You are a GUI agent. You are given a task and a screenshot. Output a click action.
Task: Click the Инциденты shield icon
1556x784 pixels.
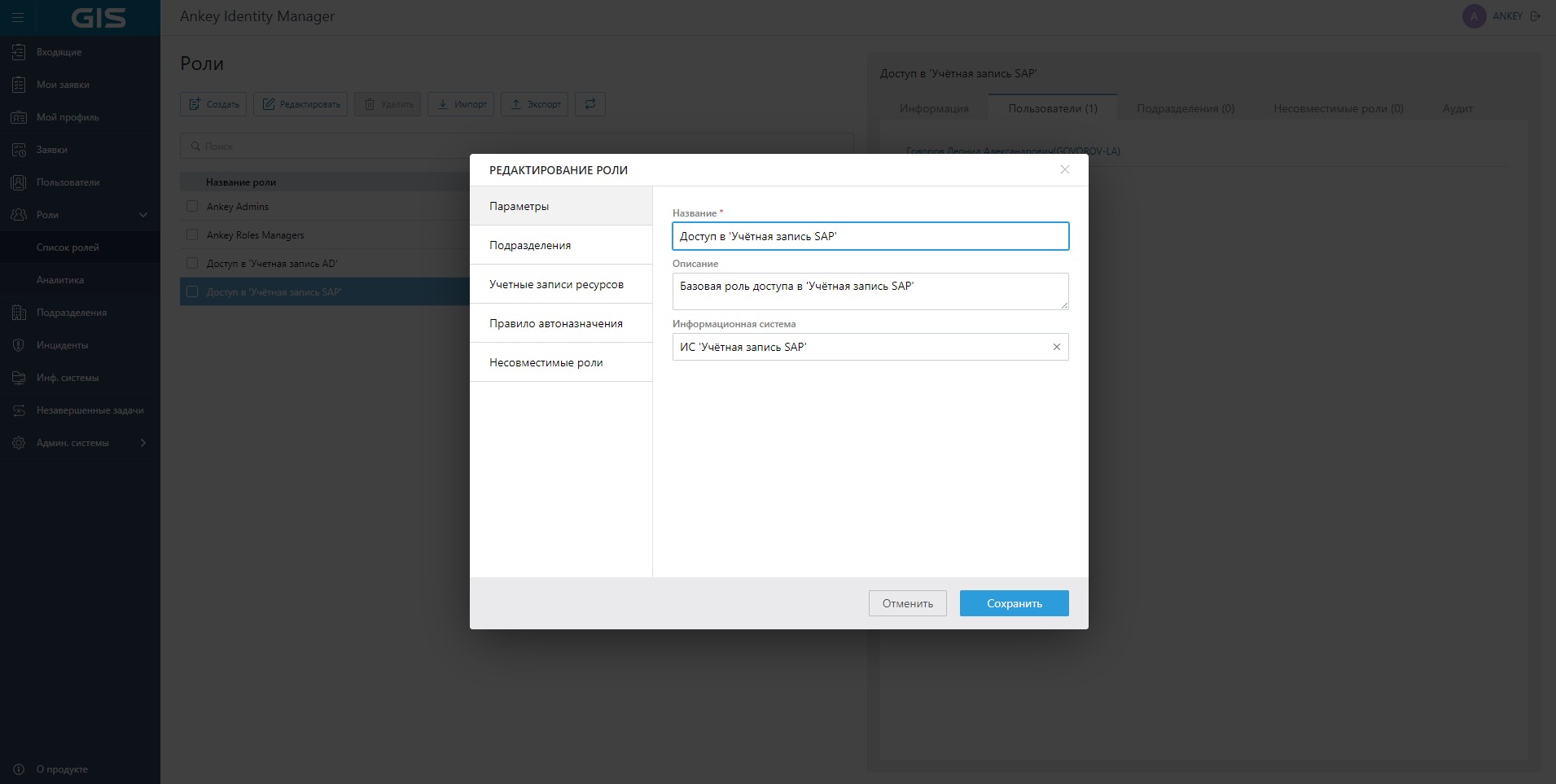point(19,345)
